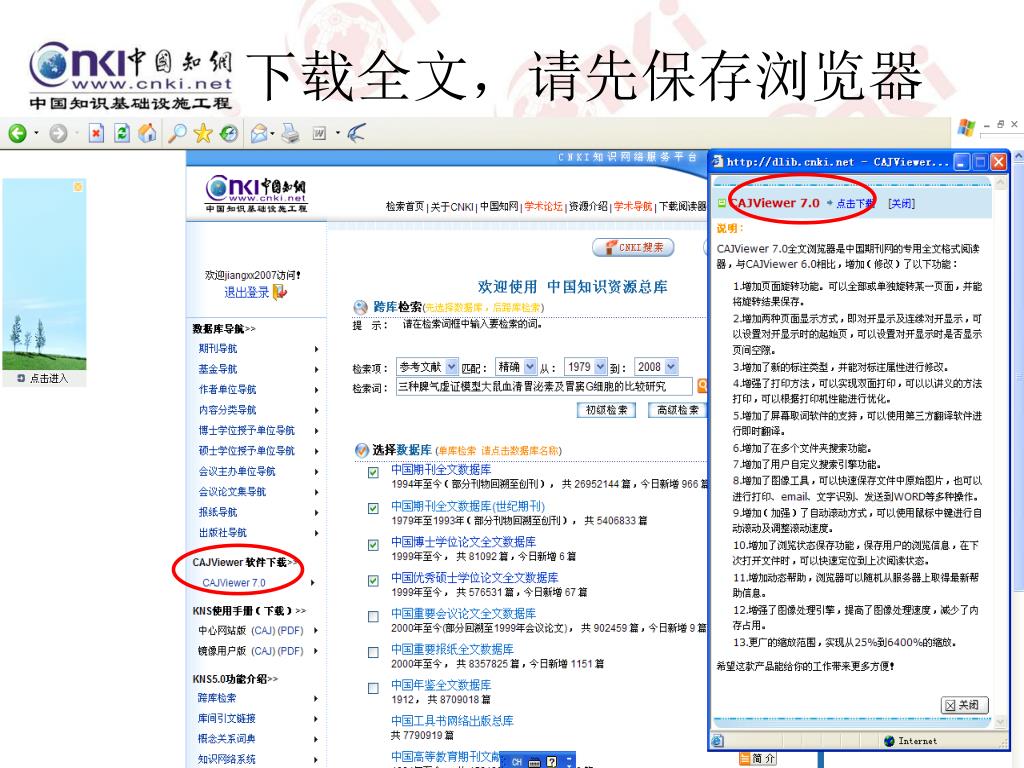Click the Windows flag logo icon

coord(967,127)
